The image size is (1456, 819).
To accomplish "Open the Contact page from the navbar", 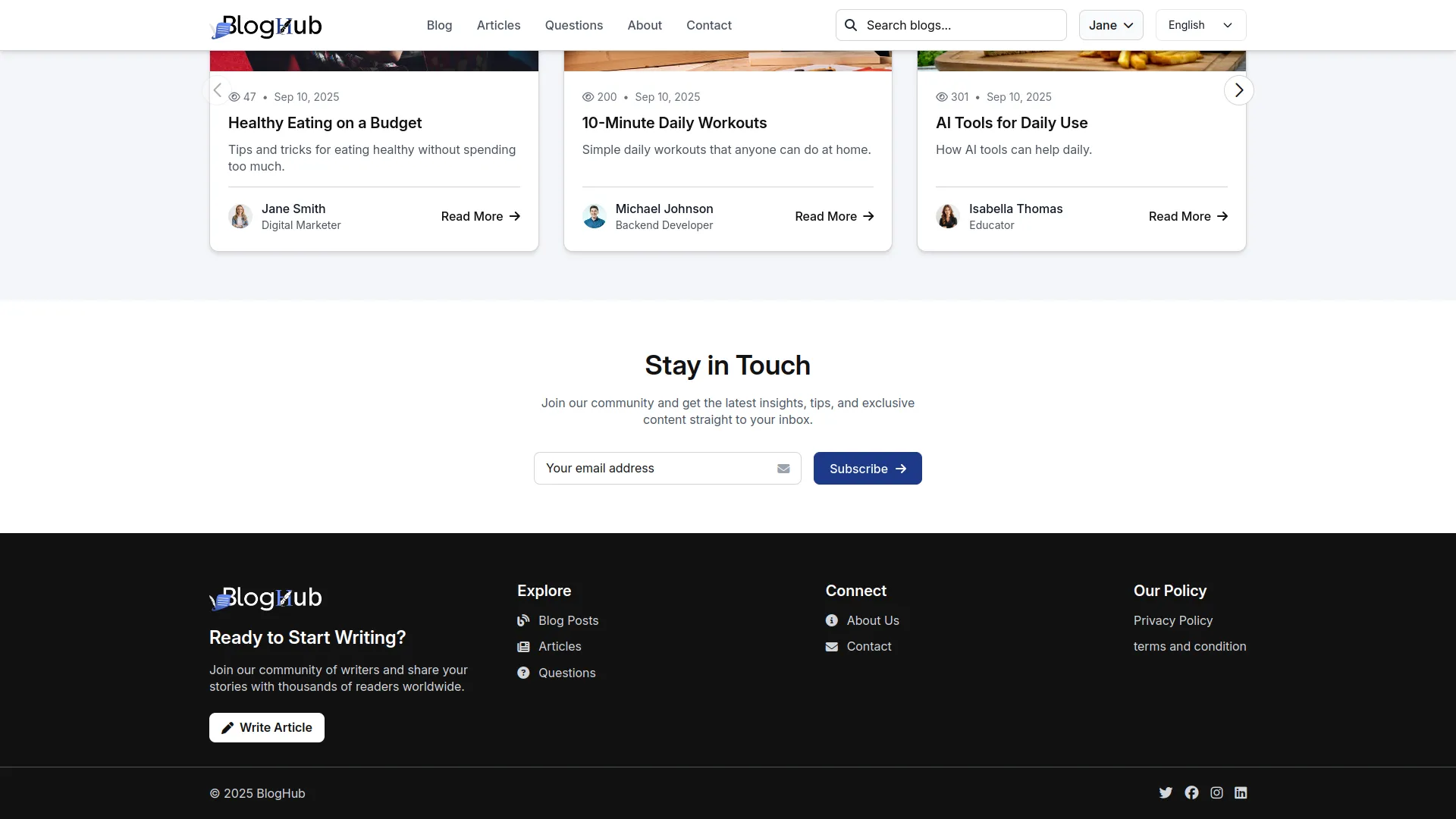I will click(708, 25).
